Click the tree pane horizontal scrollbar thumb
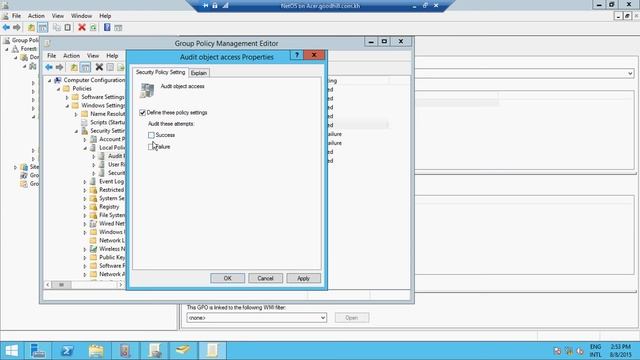Viewport: 640px width, 360px height. [61, 284]
